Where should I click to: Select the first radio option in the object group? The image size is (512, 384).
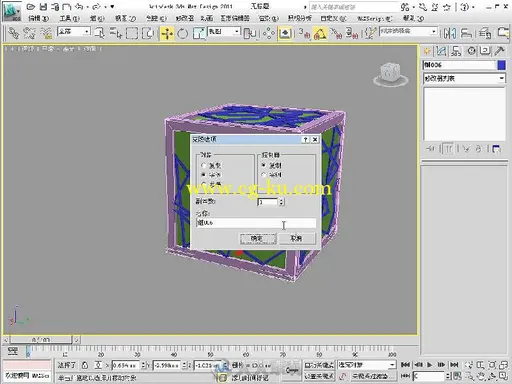click(204, 165)
